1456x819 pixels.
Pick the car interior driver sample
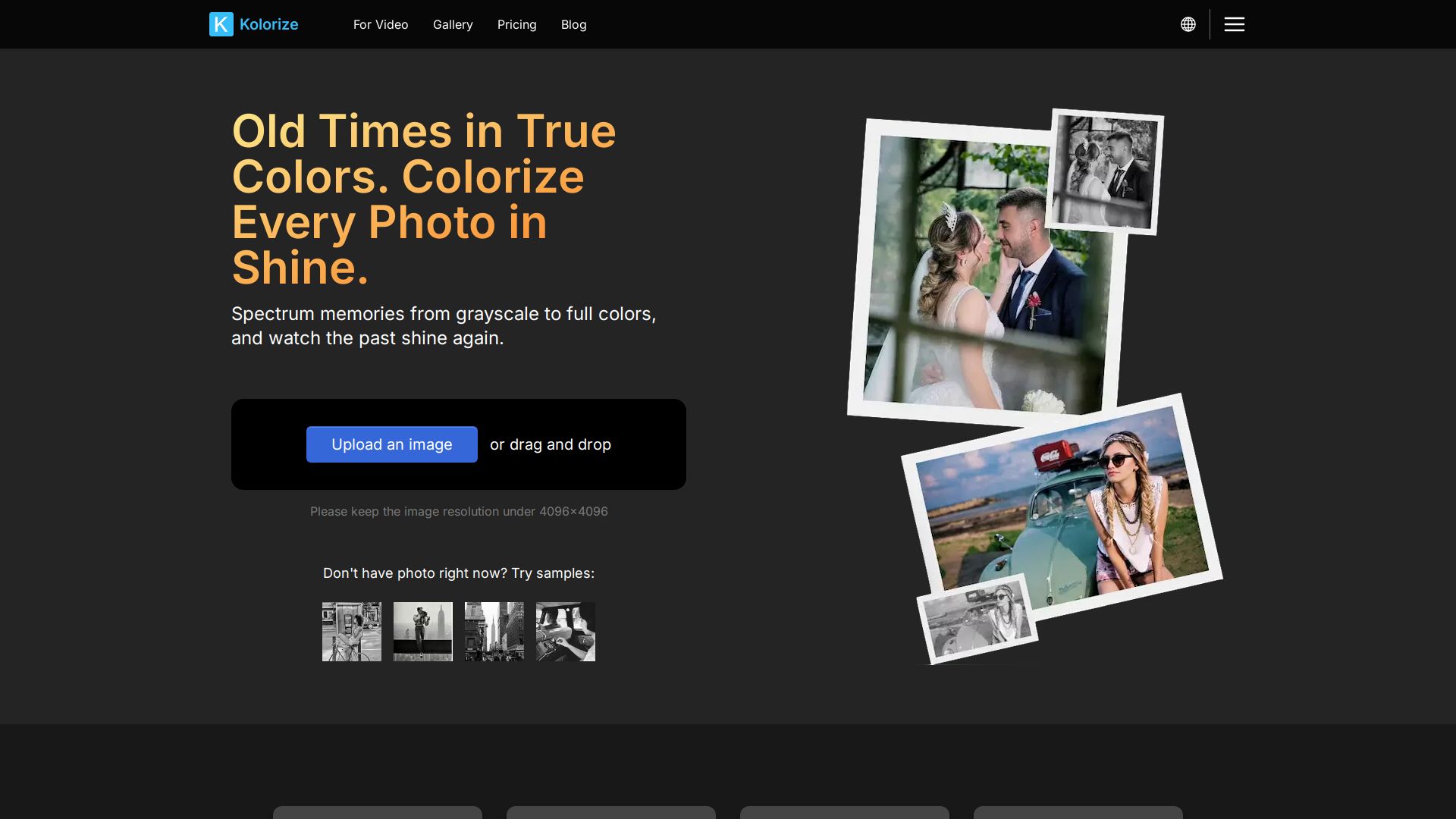point(565,632)
